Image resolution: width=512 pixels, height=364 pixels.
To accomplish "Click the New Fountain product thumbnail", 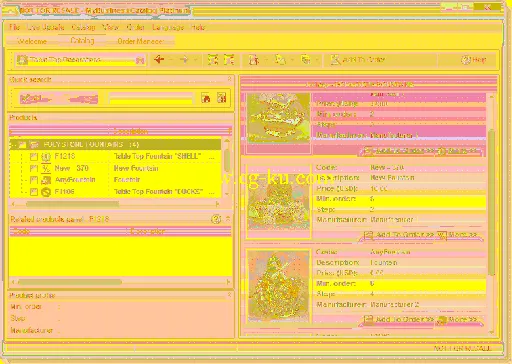I will (x=279, y=202).
